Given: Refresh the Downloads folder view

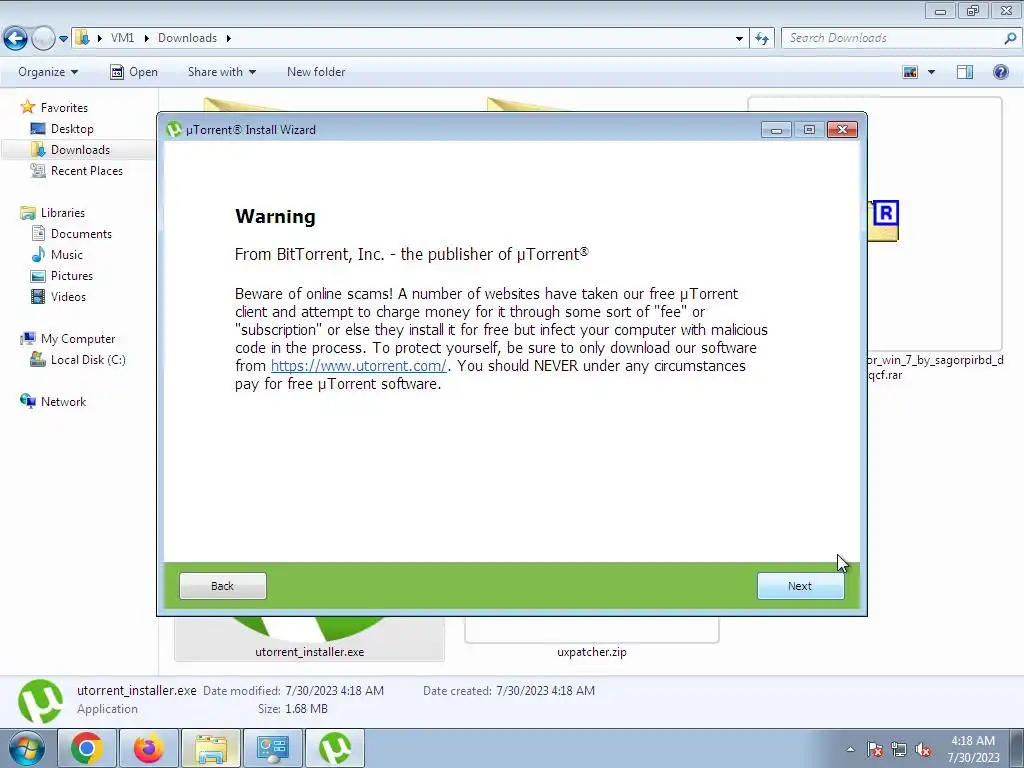Looking at the screenshot, I should coord(761,39).
